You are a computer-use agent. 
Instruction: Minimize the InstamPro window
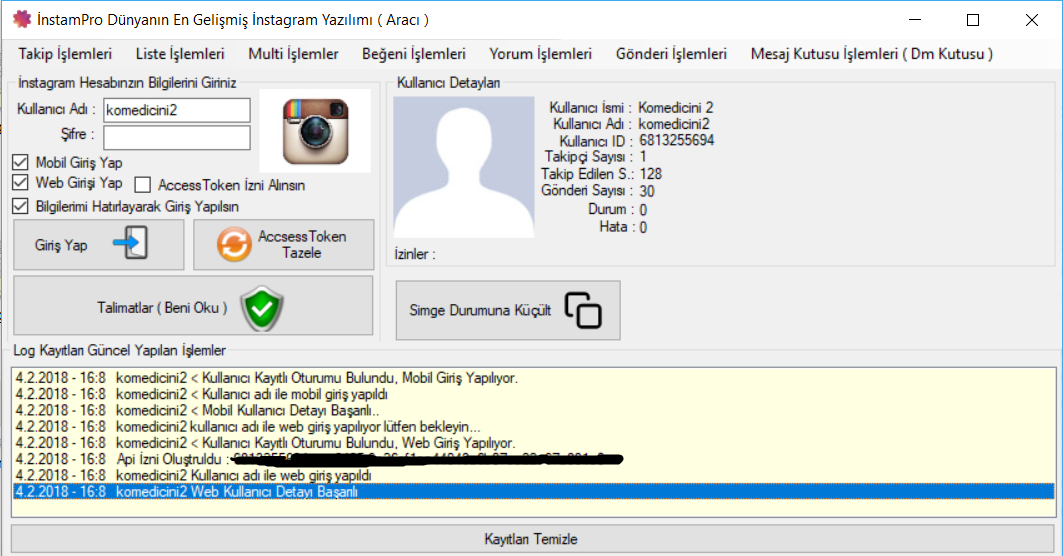point(915,20)
